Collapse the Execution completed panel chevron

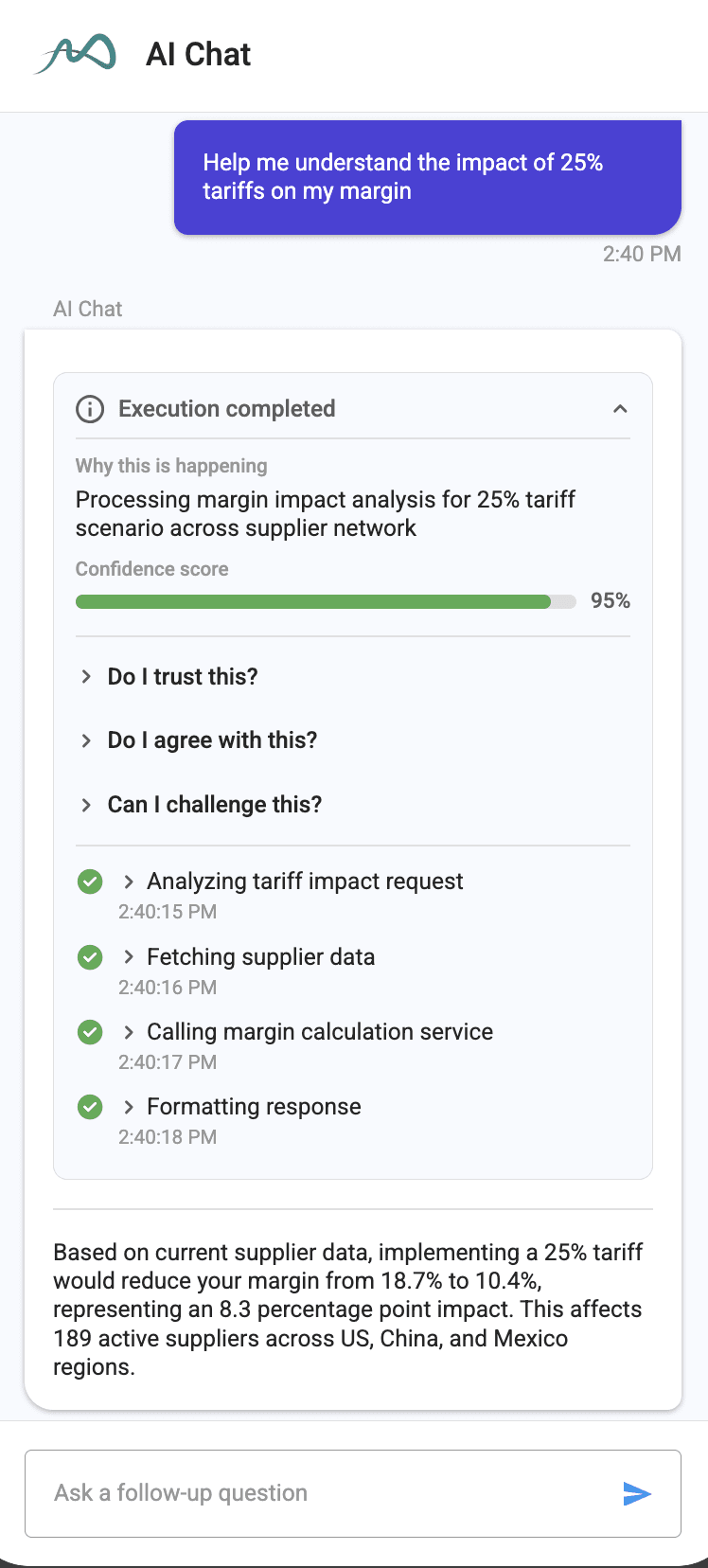click(620, 409)
